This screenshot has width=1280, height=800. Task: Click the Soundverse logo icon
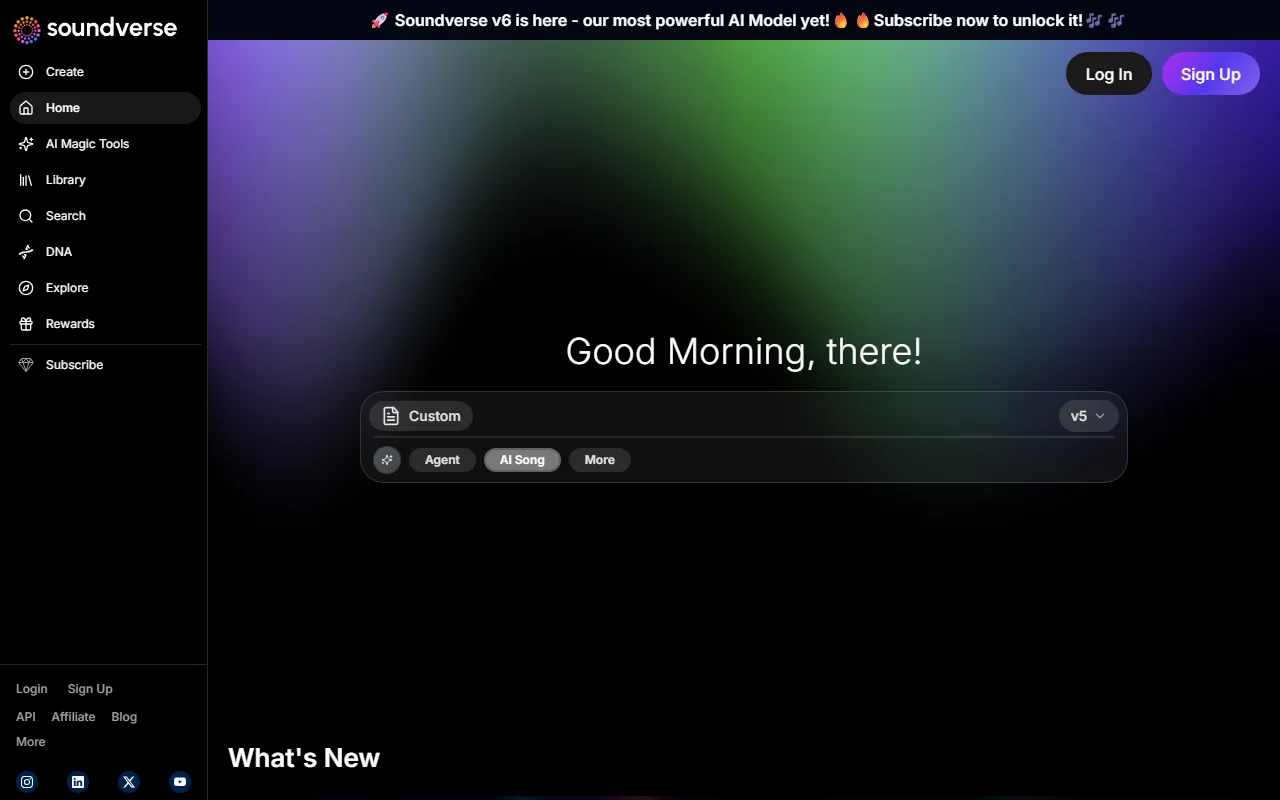tap(27, 29)
